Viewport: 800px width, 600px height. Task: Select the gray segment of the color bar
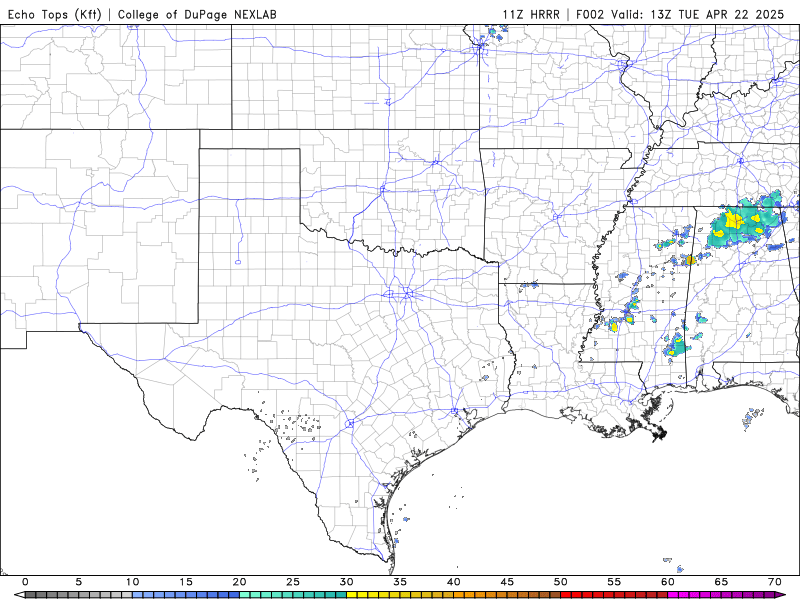pos(79,595)
